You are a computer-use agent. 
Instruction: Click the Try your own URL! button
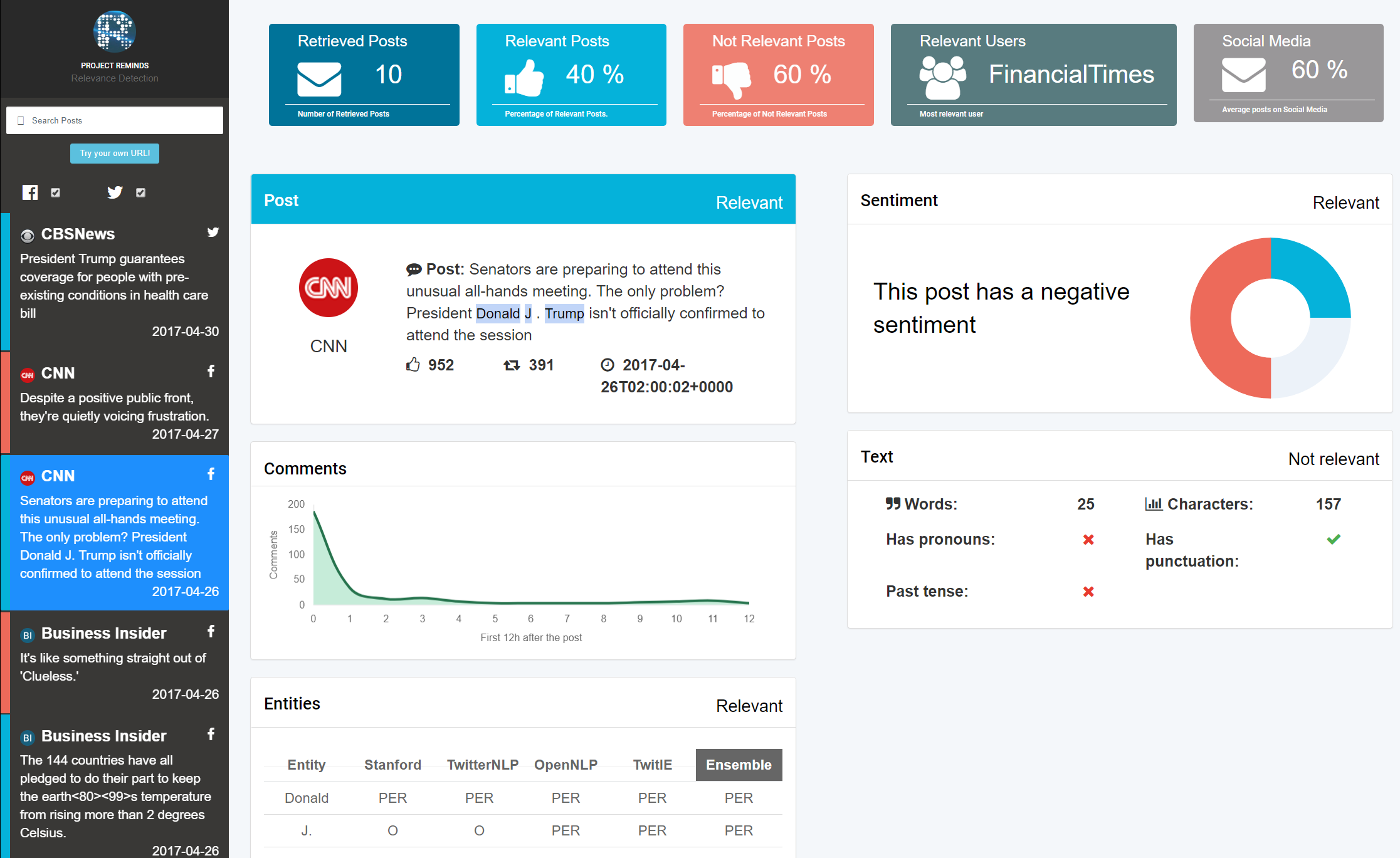tap(115, 154)
